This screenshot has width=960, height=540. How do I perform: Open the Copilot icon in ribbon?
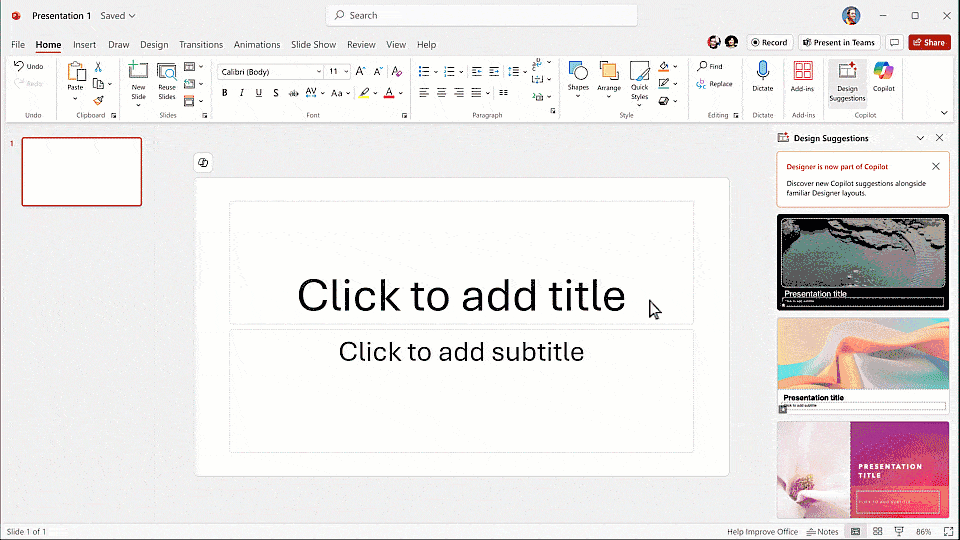point(883,71)
